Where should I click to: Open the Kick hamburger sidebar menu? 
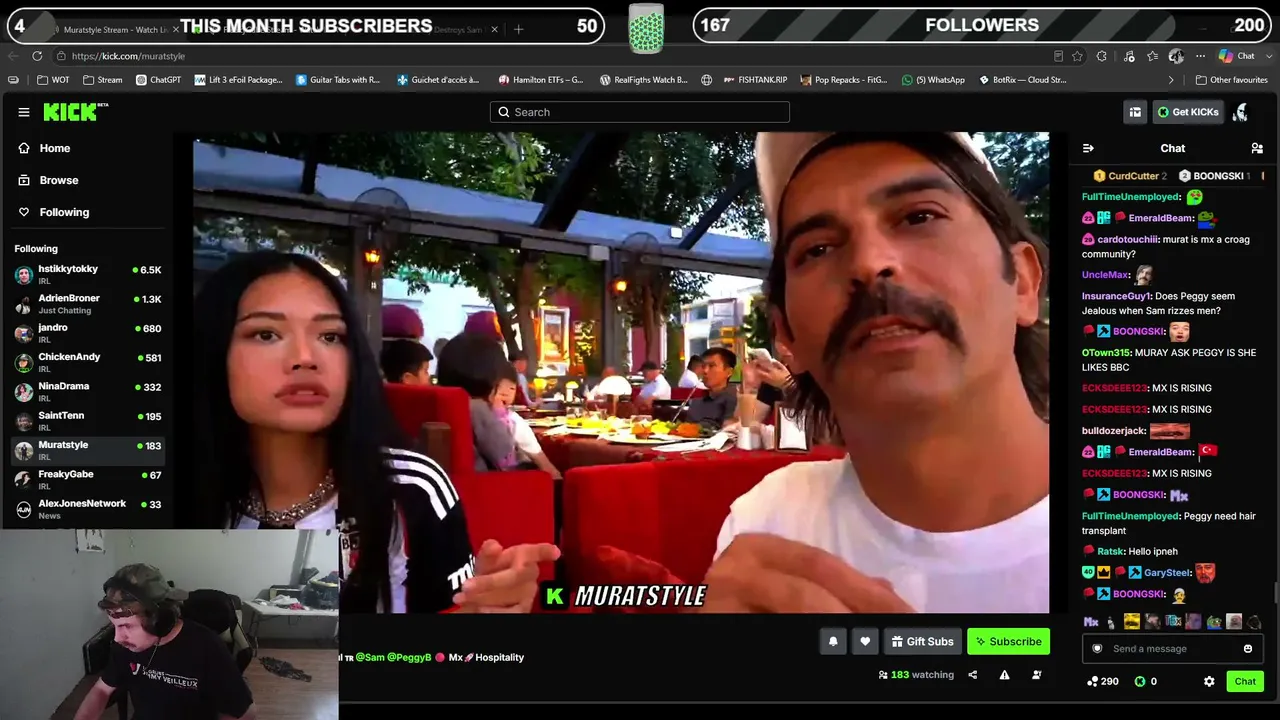point(24,112)
